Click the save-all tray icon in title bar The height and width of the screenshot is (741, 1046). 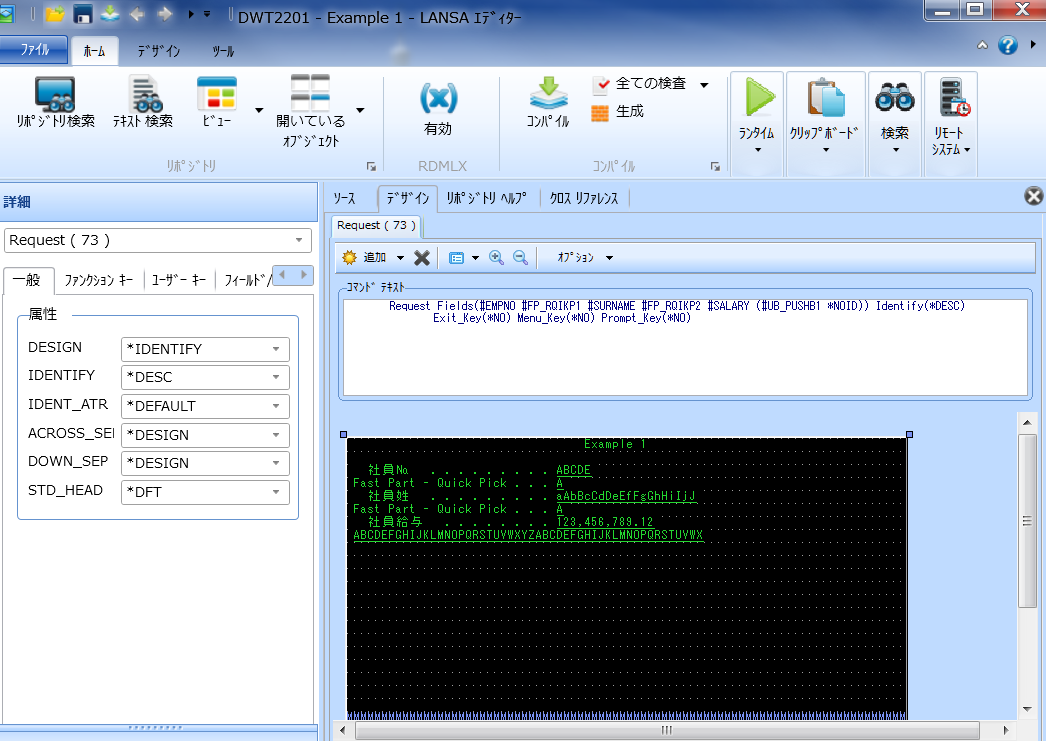(109, 13)
